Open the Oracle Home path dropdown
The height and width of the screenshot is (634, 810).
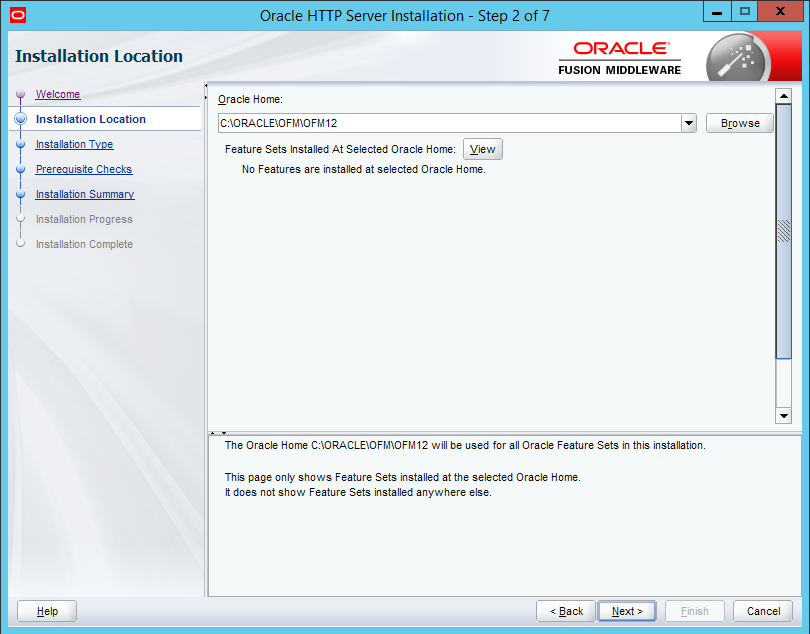(688, 123)
